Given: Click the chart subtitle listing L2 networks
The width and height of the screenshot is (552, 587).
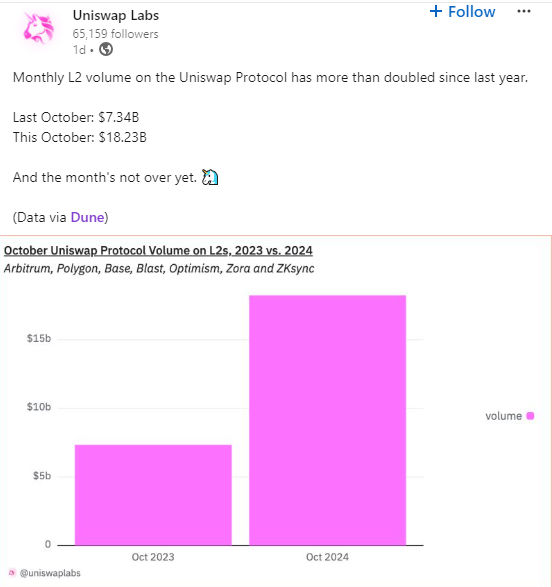Looking at the screenshot, I should click(x=159, y=268).
